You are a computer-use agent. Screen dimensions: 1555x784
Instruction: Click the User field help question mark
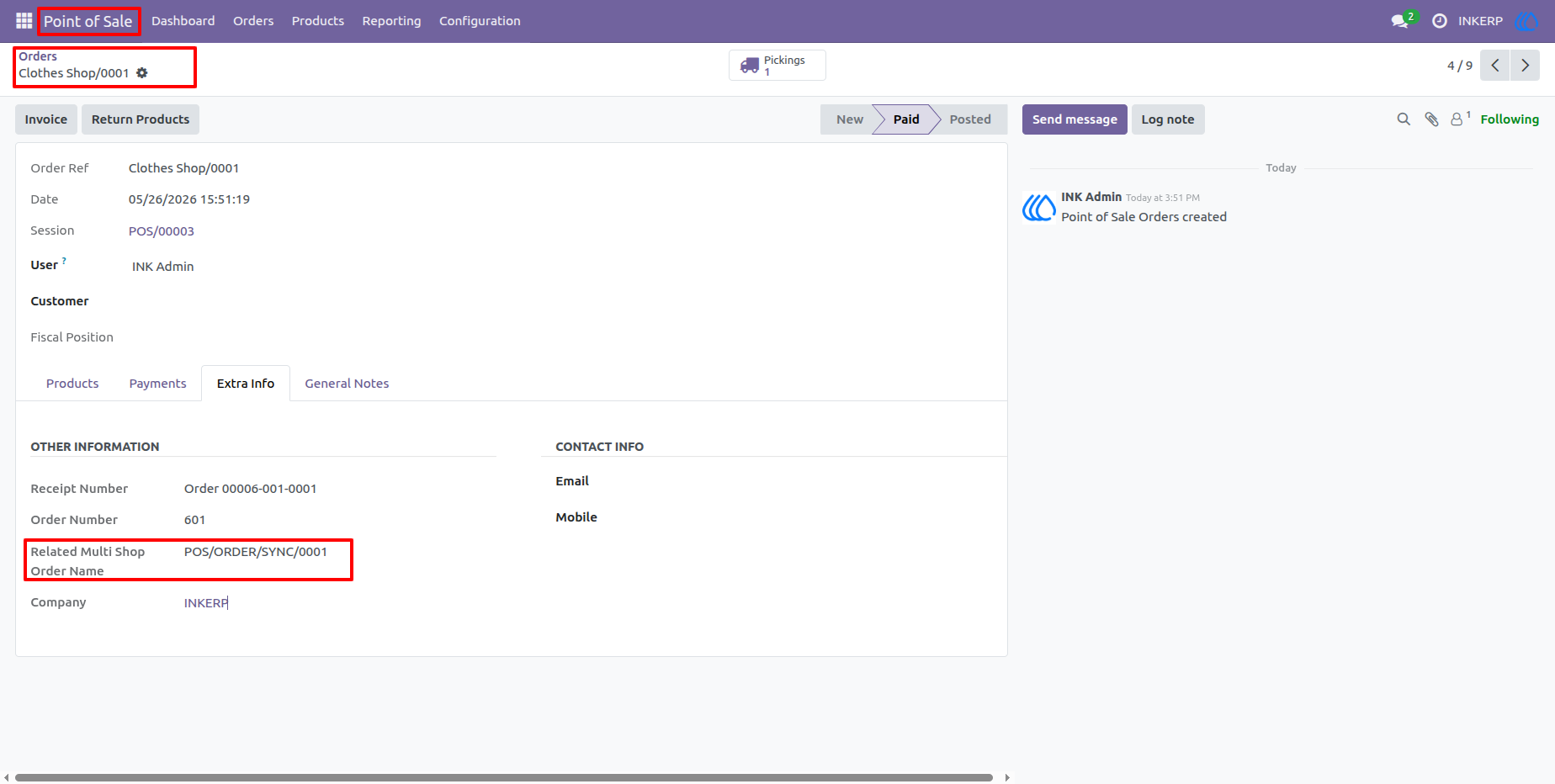pyautogui.click(x=64, y=261)
